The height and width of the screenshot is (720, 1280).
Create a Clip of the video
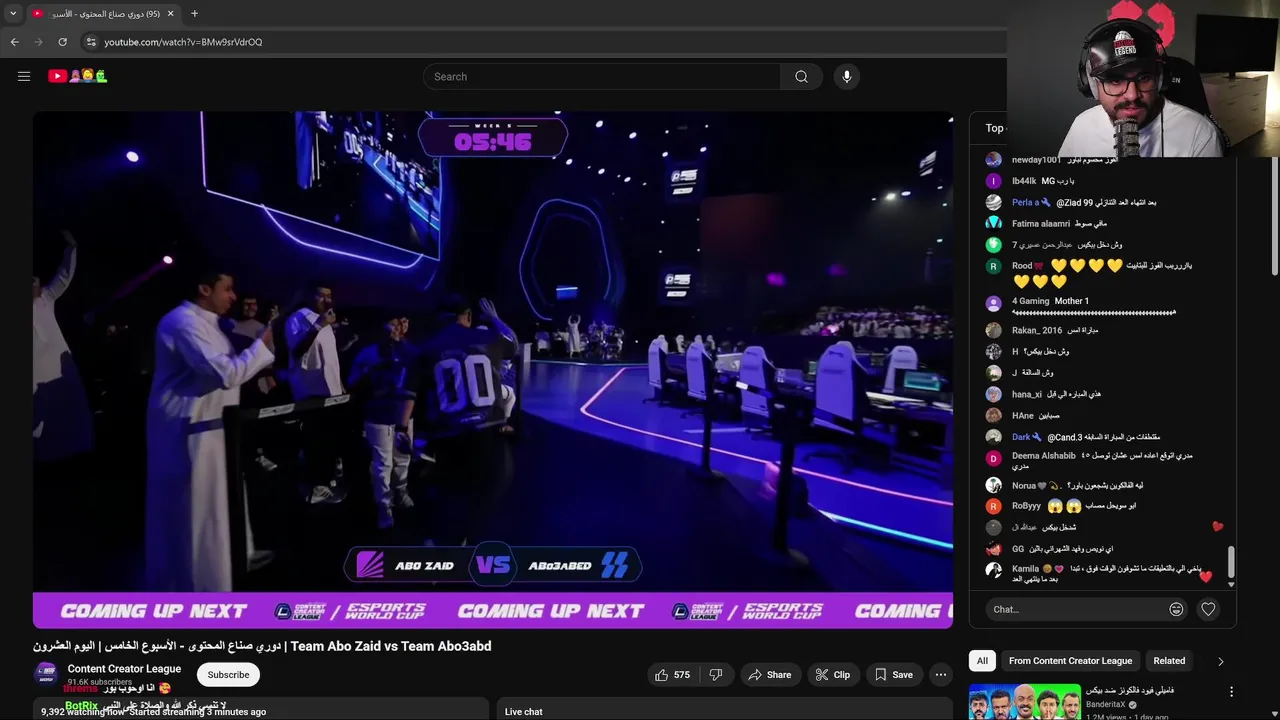[x=832, y=675]
